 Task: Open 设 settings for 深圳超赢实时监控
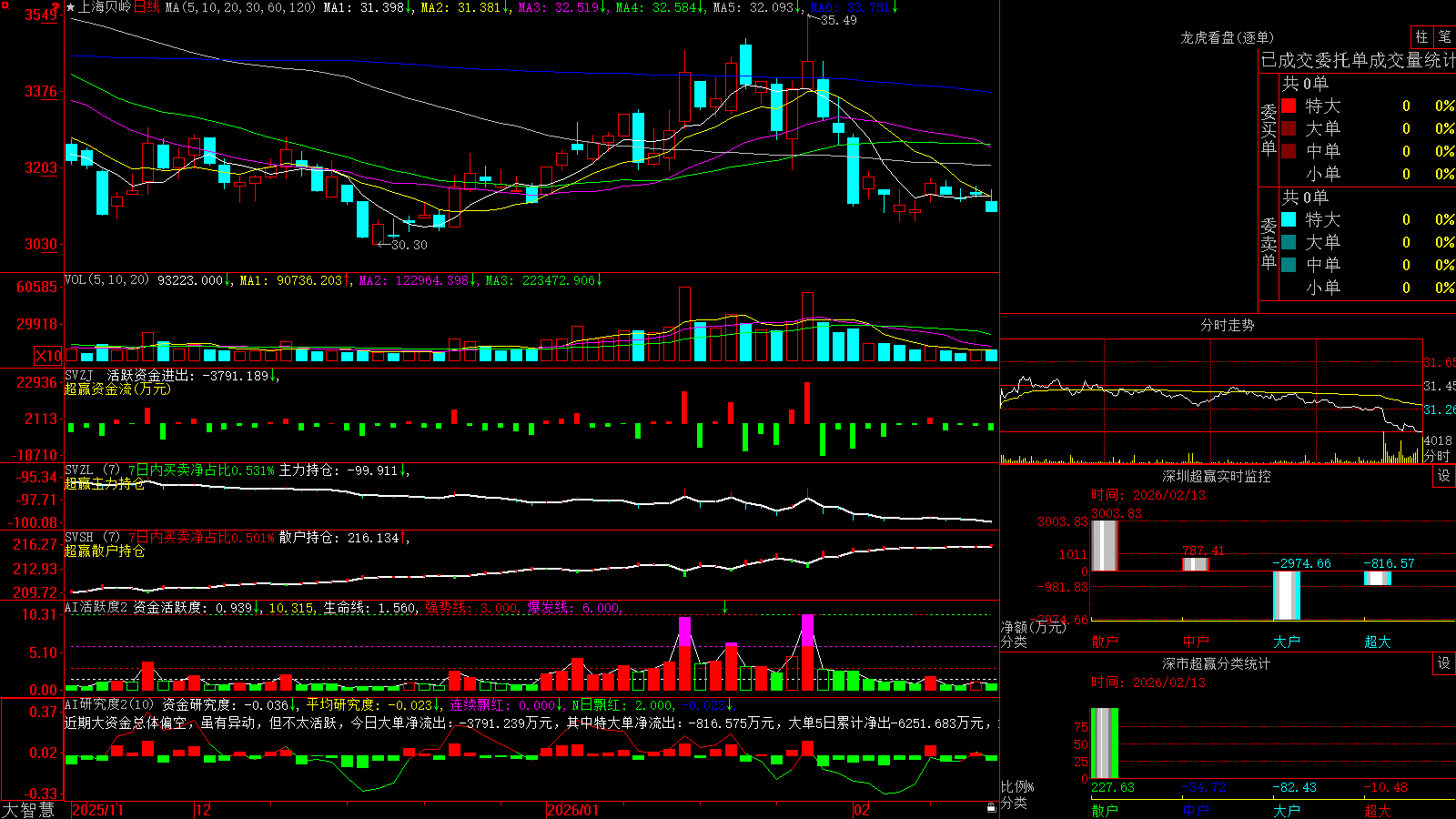click(1444, 476)
